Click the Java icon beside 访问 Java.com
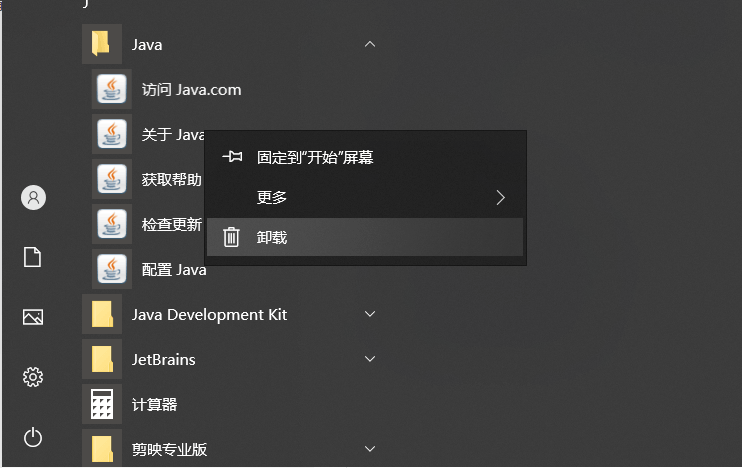 tap(112, 89)
